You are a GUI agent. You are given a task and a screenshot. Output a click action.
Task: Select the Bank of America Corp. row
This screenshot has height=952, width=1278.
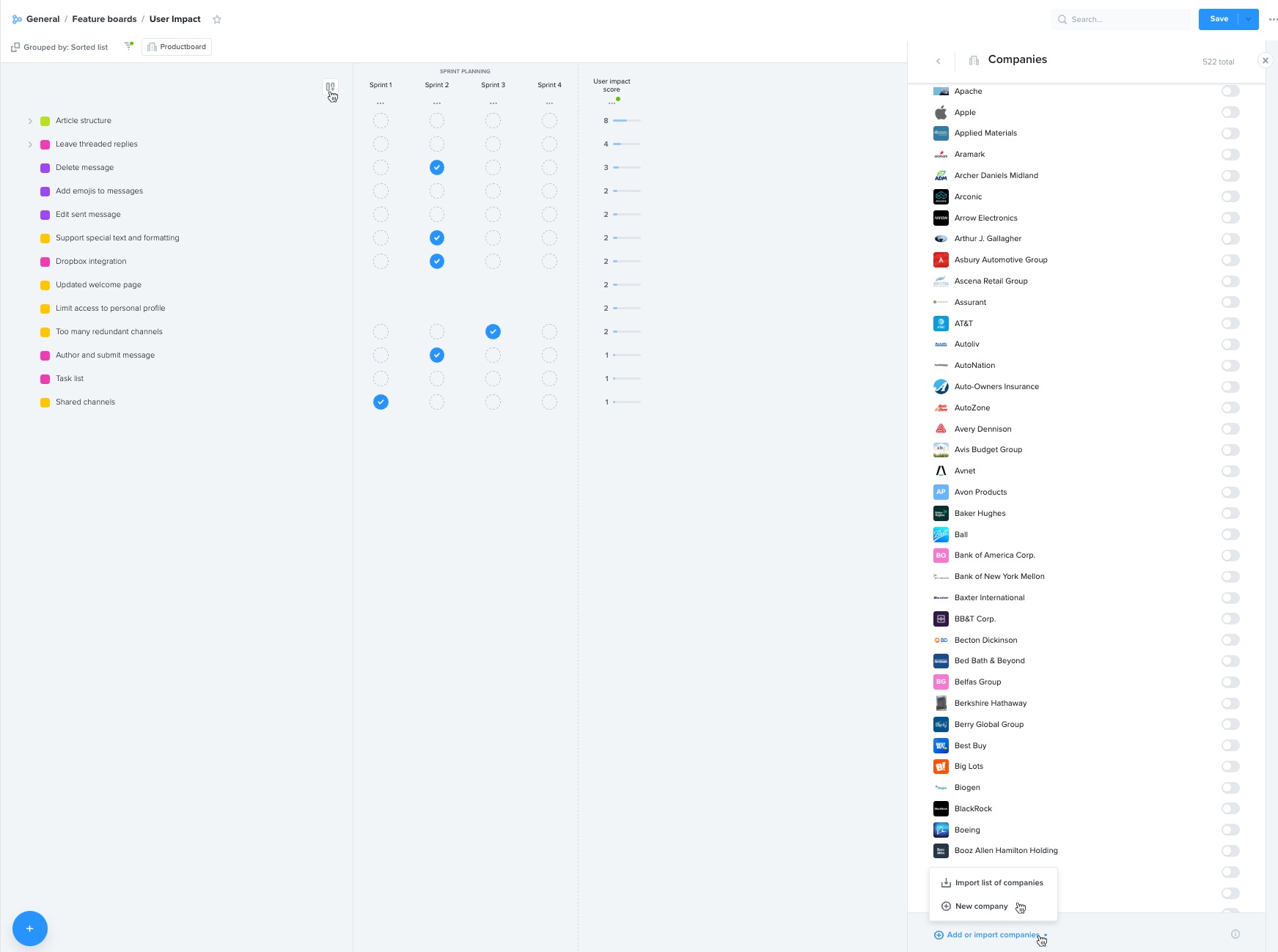point(1087,556)
